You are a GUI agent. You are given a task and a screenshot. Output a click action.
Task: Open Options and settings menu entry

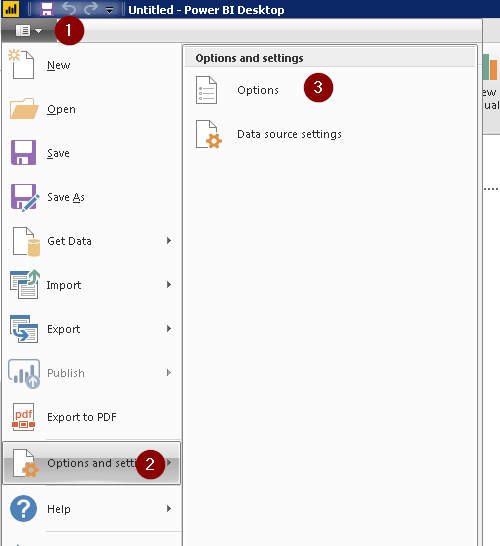coord(92,463)
